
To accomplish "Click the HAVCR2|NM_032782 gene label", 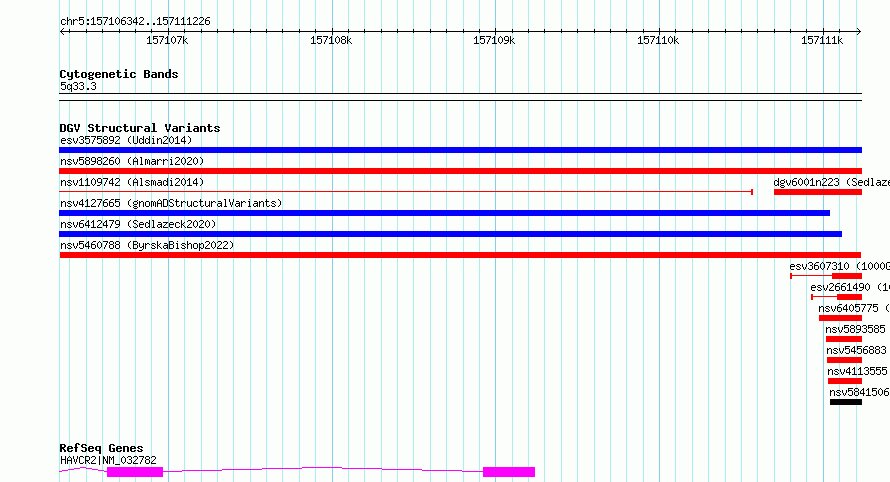I will 108,460.
